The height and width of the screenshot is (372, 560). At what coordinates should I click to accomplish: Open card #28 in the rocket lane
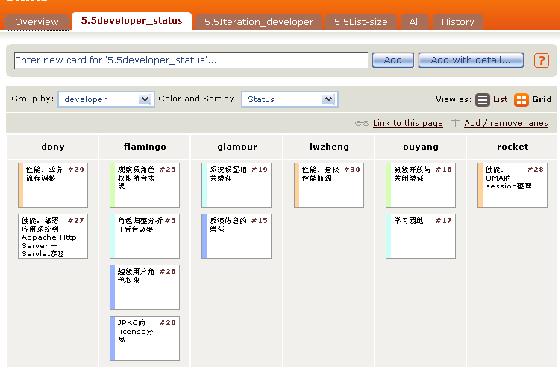click(x=512, y=185)
